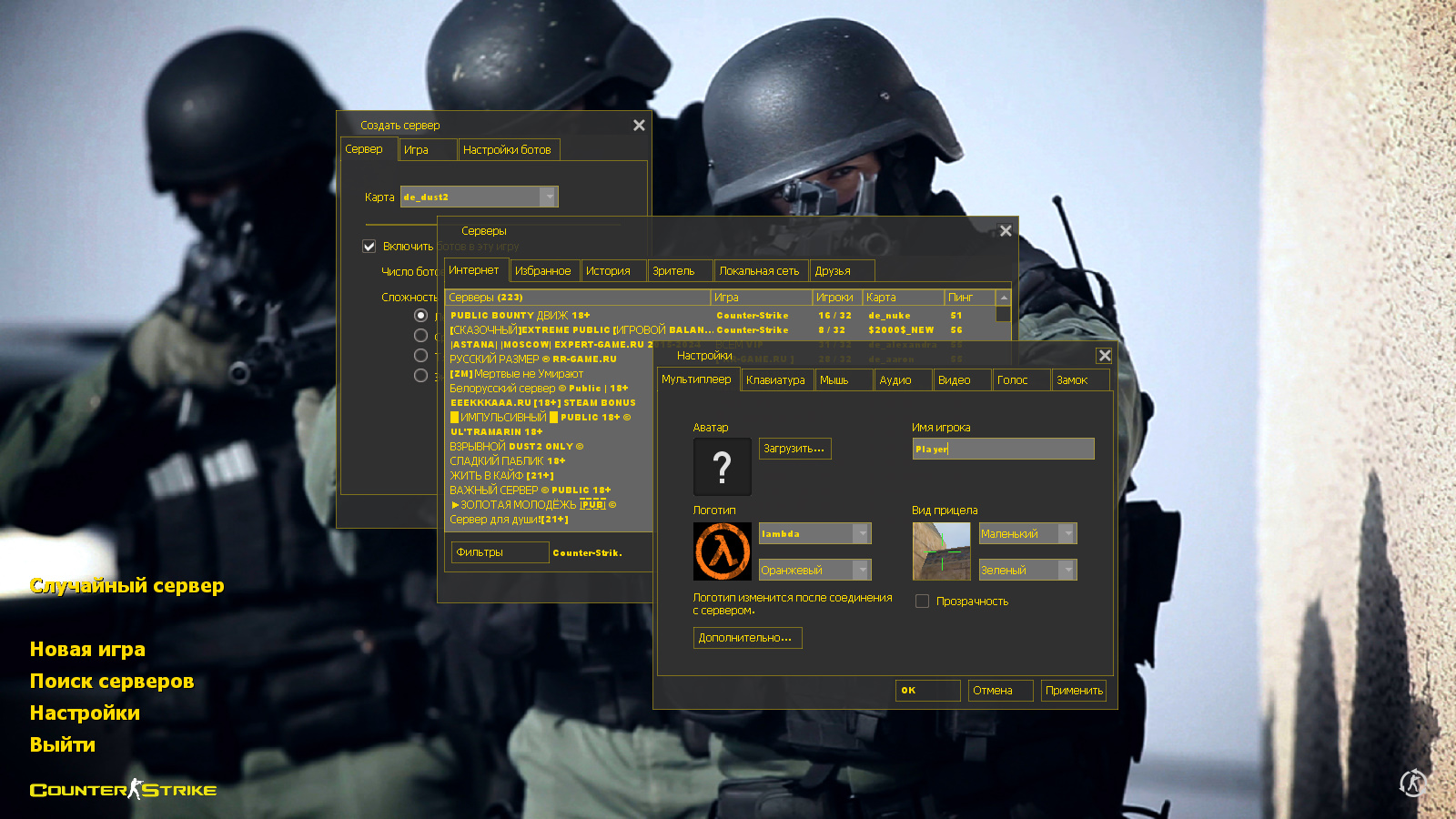The height and width of the screenshot is (819, 1456).
Task: Click the question-mark avatar placeholder
Action: tap(722, 467)
